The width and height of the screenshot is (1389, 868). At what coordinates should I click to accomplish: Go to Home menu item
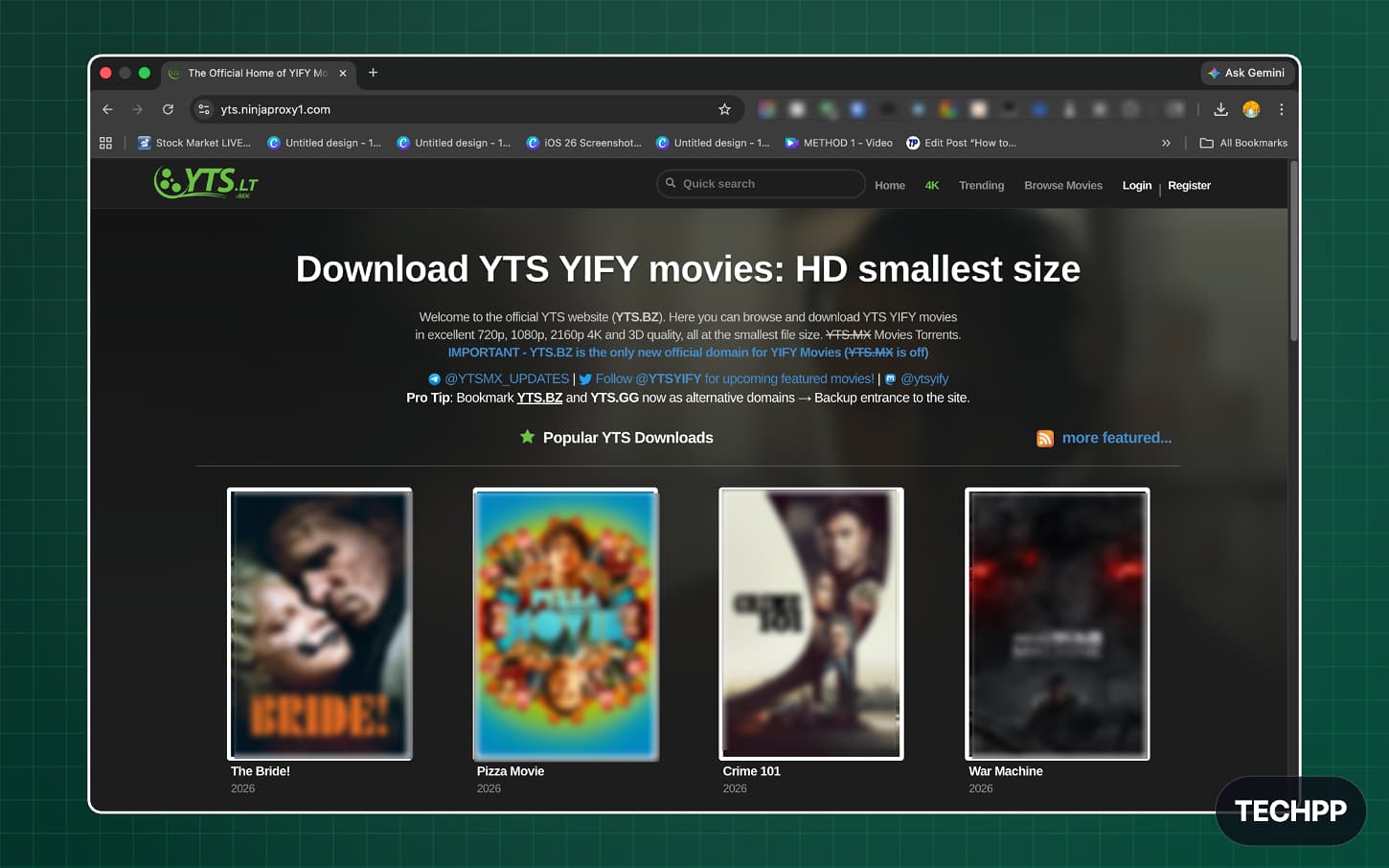890,186
